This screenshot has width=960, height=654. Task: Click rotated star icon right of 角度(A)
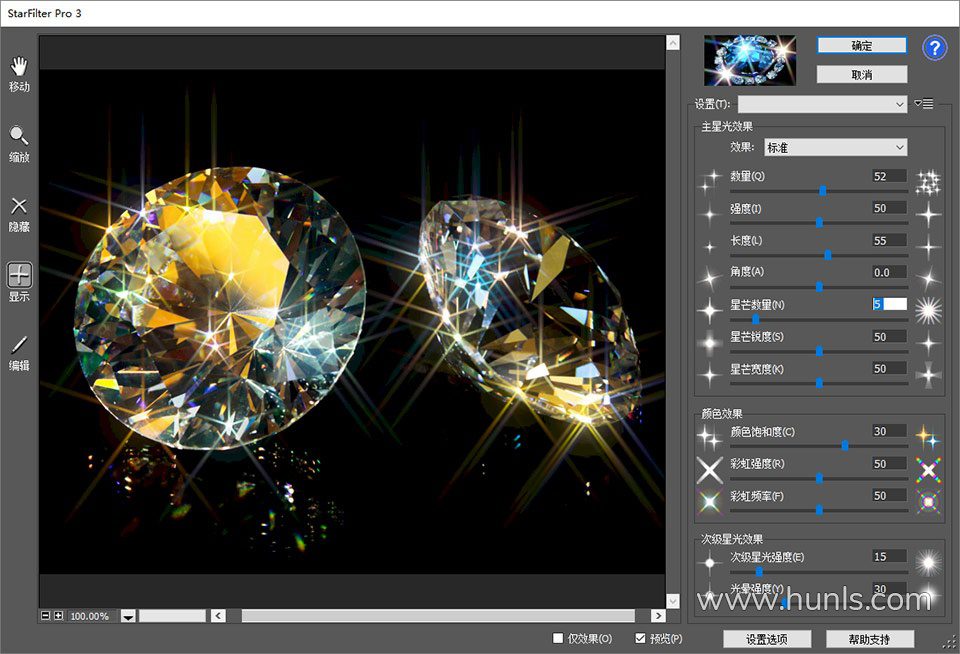(928, 279)
